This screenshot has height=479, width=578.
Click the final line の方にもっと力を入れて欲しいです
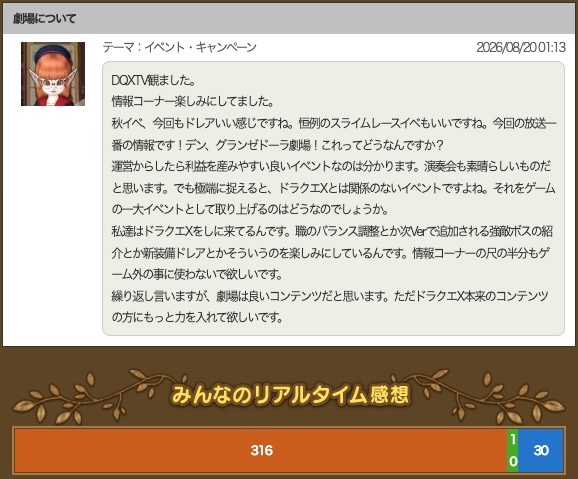(197, 317)
